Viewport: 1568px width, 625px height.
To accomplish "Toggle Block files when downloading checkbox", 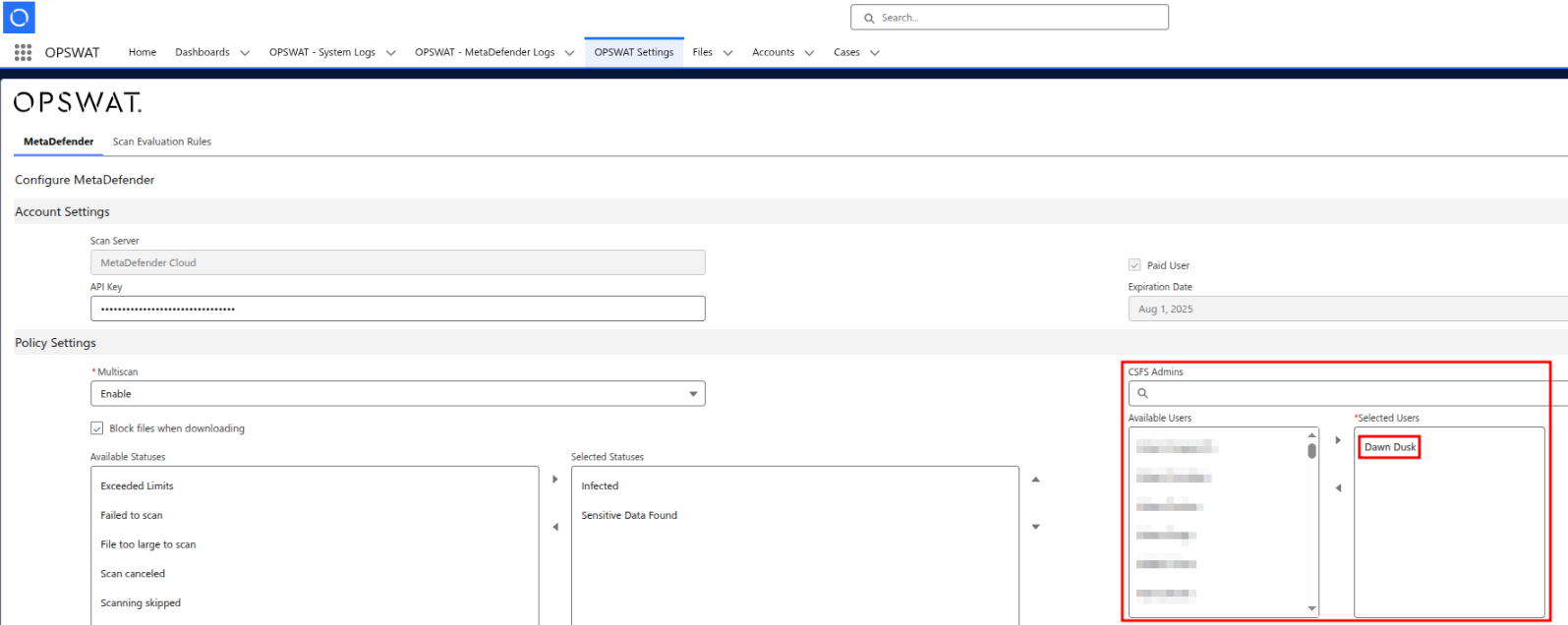I will tap(97, 428).
